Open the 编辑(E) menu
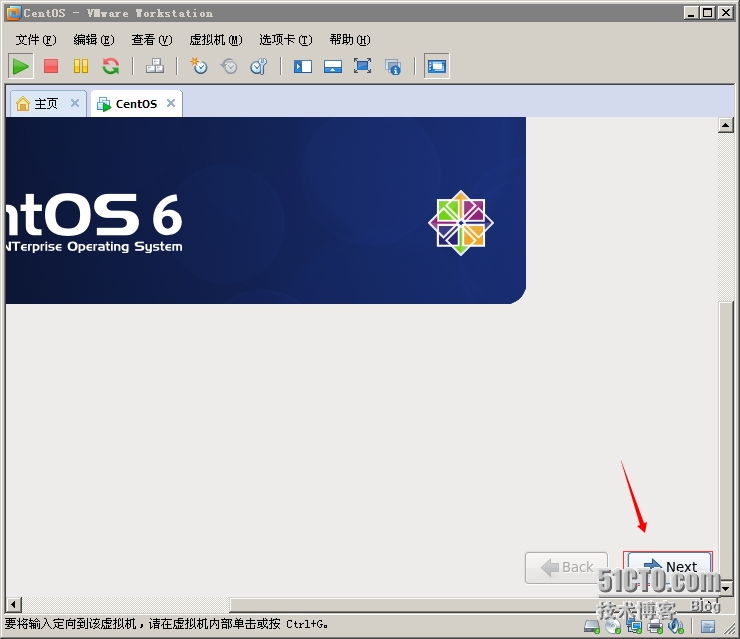740x639 pixels. click(x=94, y=40)
